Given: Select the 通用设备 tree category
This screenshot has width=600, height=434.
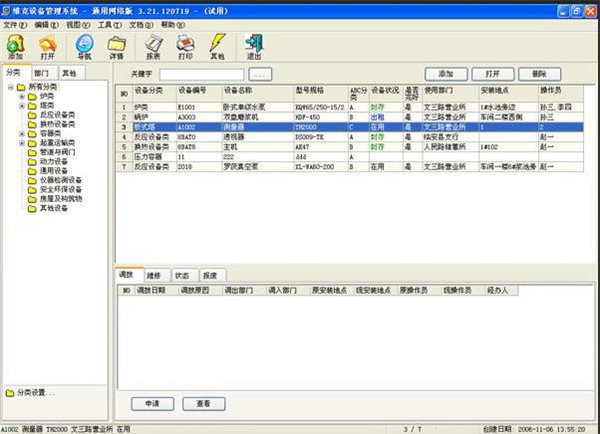Looking at the screenshot, I should click(x=54, y=171).
